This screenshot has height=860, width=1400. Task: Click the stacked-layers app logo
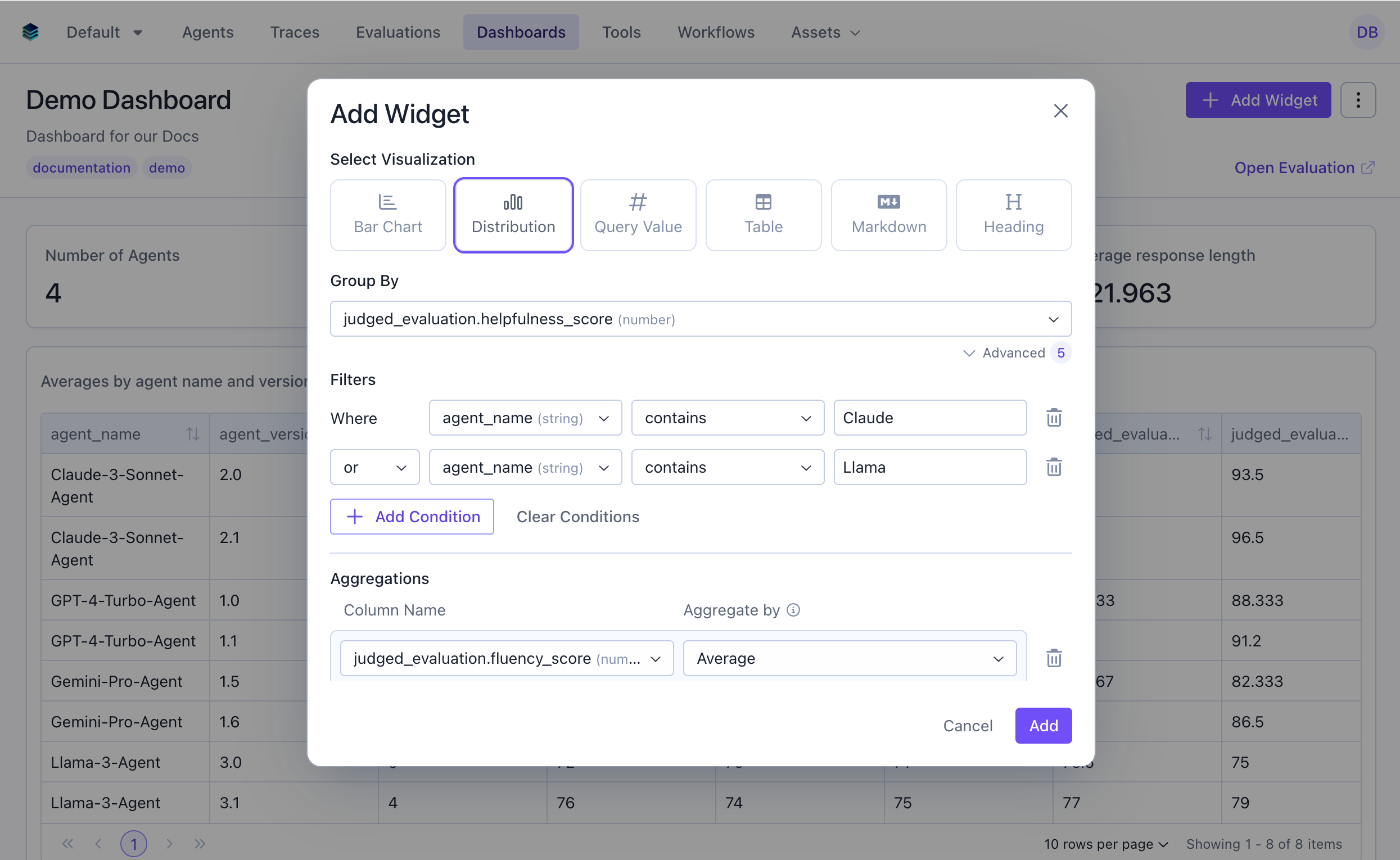click(x=30, y=32)
